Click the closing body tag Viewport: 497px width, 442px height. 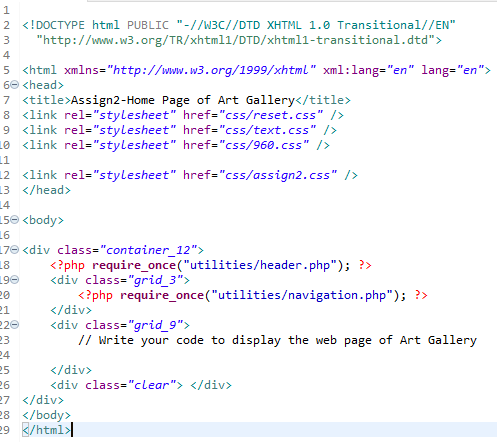[x=46, y=415]
